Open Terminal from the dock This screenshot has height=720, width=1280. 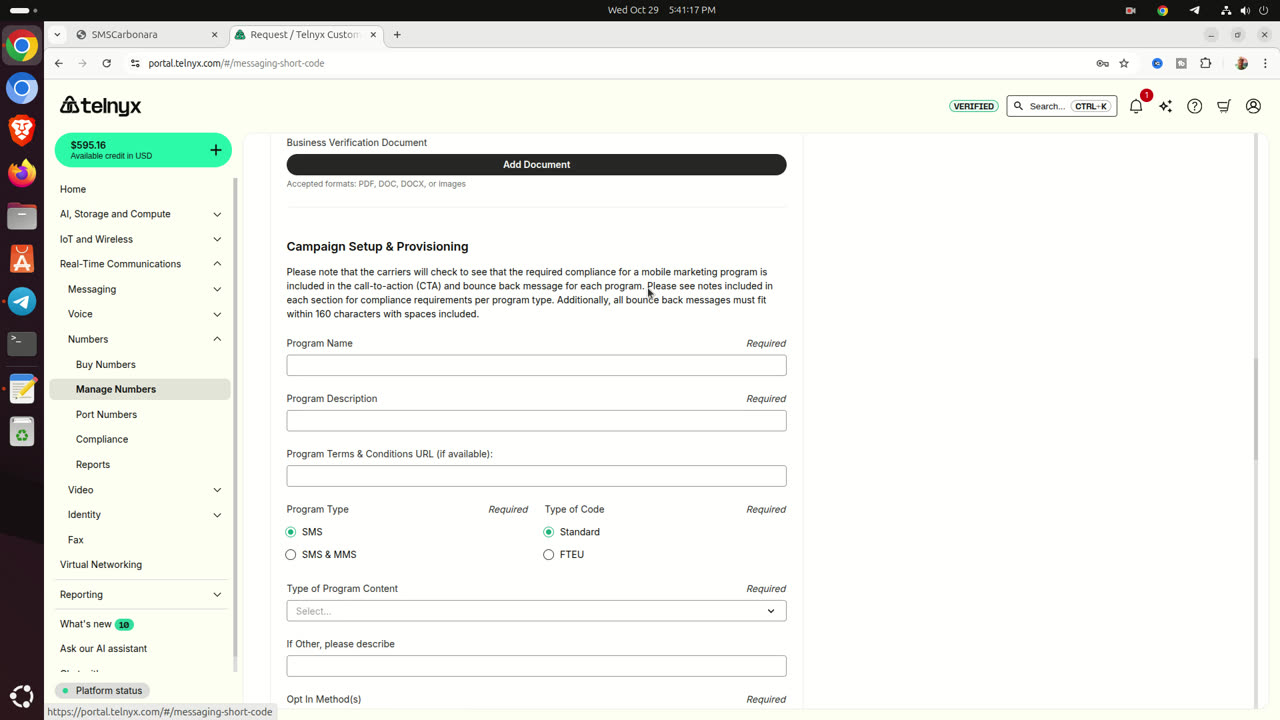pyautogui.click(x=22, y=344)
